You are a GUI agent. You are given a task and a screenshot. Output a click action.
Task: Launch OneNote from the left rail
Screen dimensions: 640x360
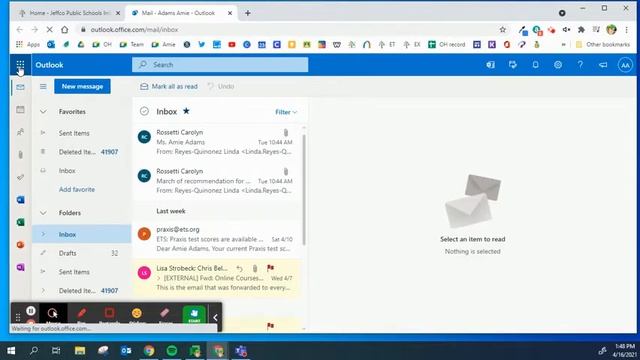pos(20,267)
